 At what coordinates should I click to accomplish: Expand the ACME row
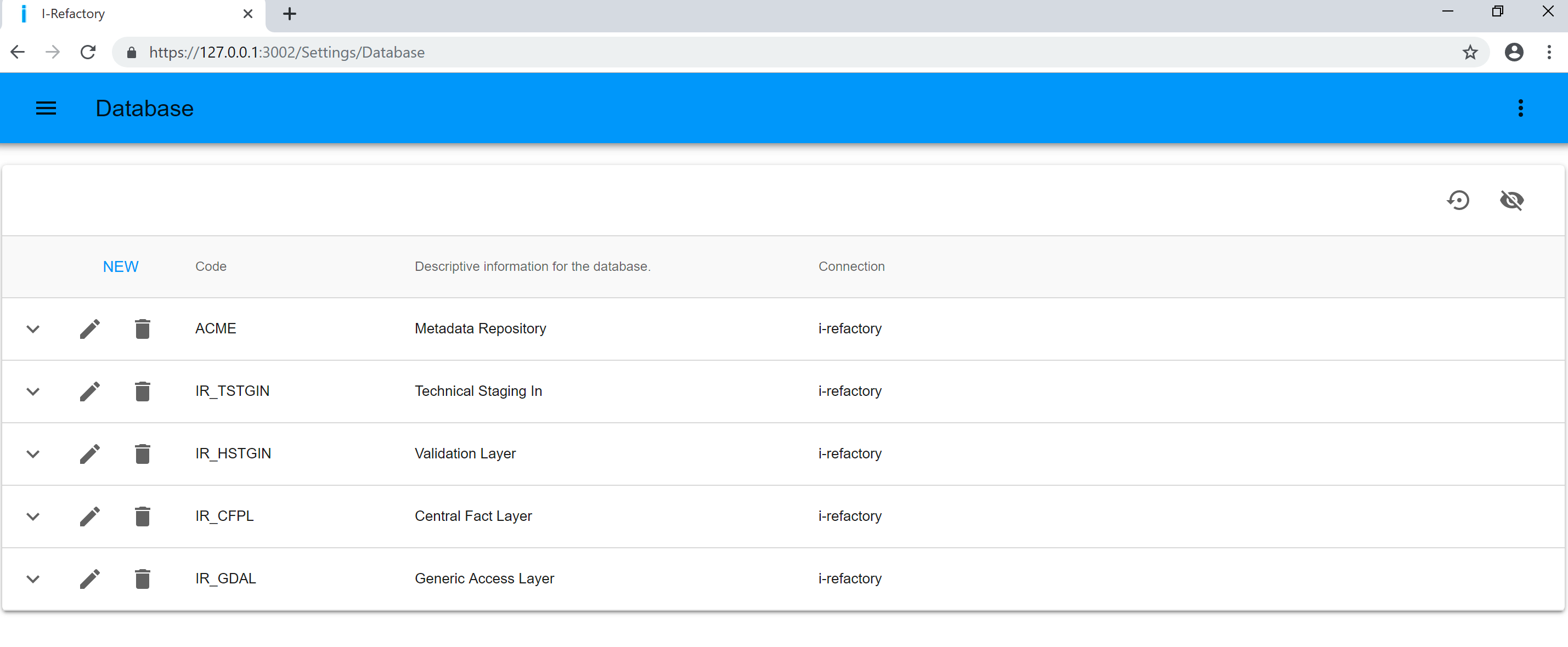(x=33, y=329)
